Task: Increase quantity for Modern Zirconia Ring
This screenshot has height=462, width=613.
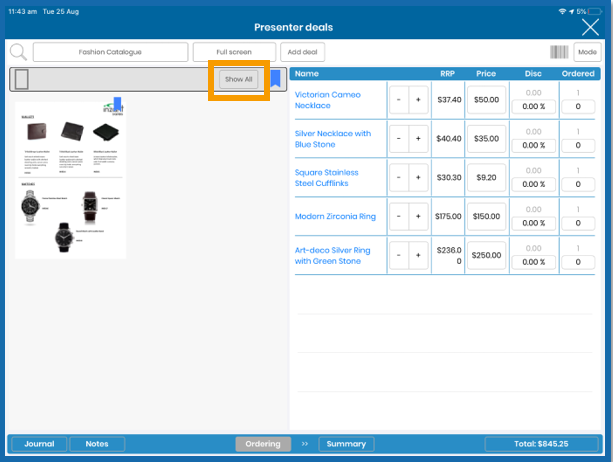Action: 418,216
